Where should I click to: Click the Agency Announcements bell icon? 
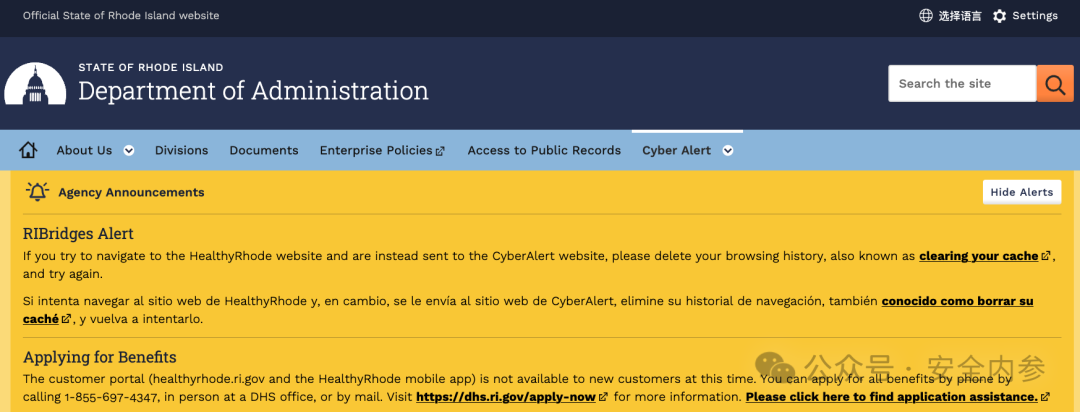click(x=37, y=192)
